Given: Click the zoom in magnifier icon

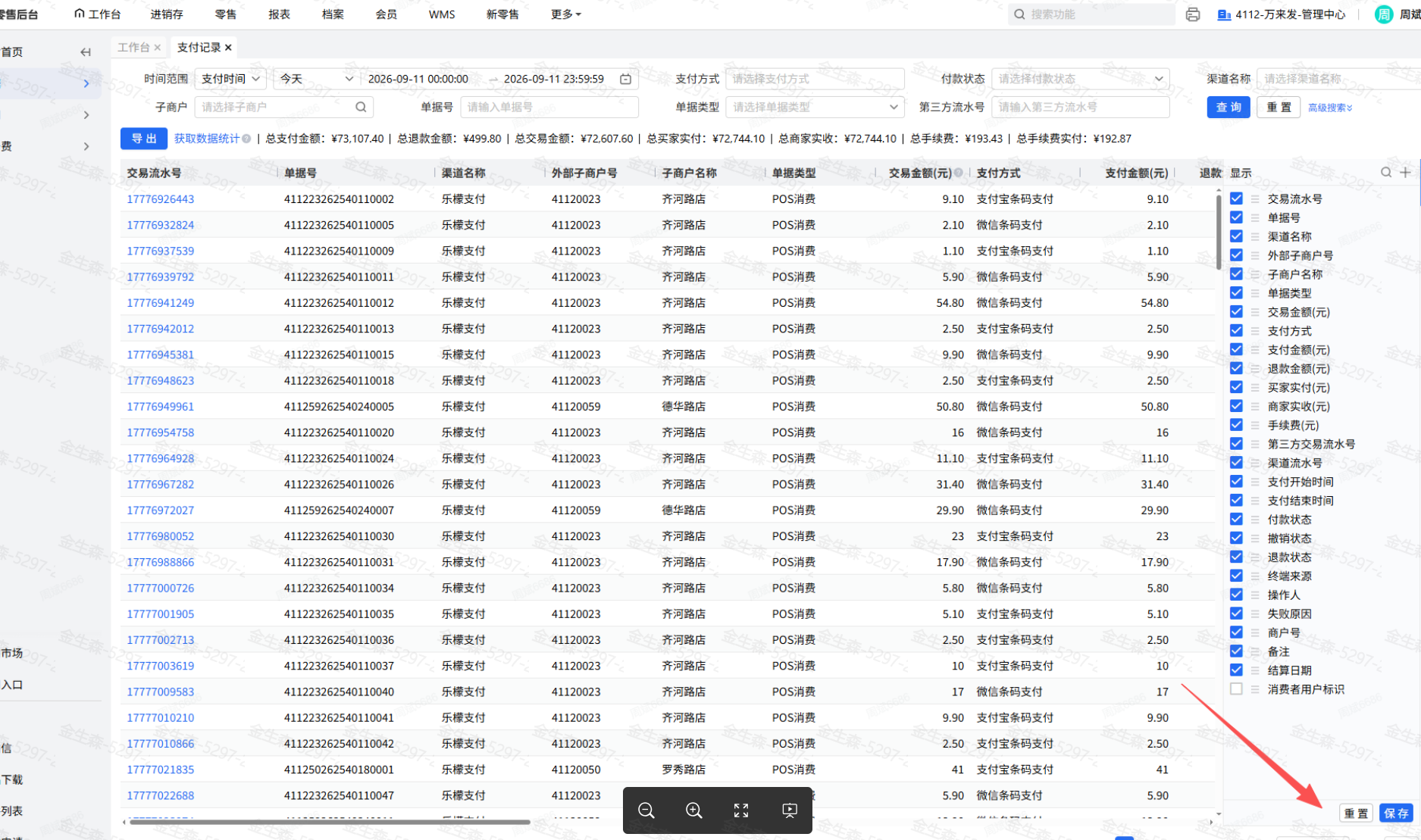Looking at the screenshot, I should click(693, 810).
